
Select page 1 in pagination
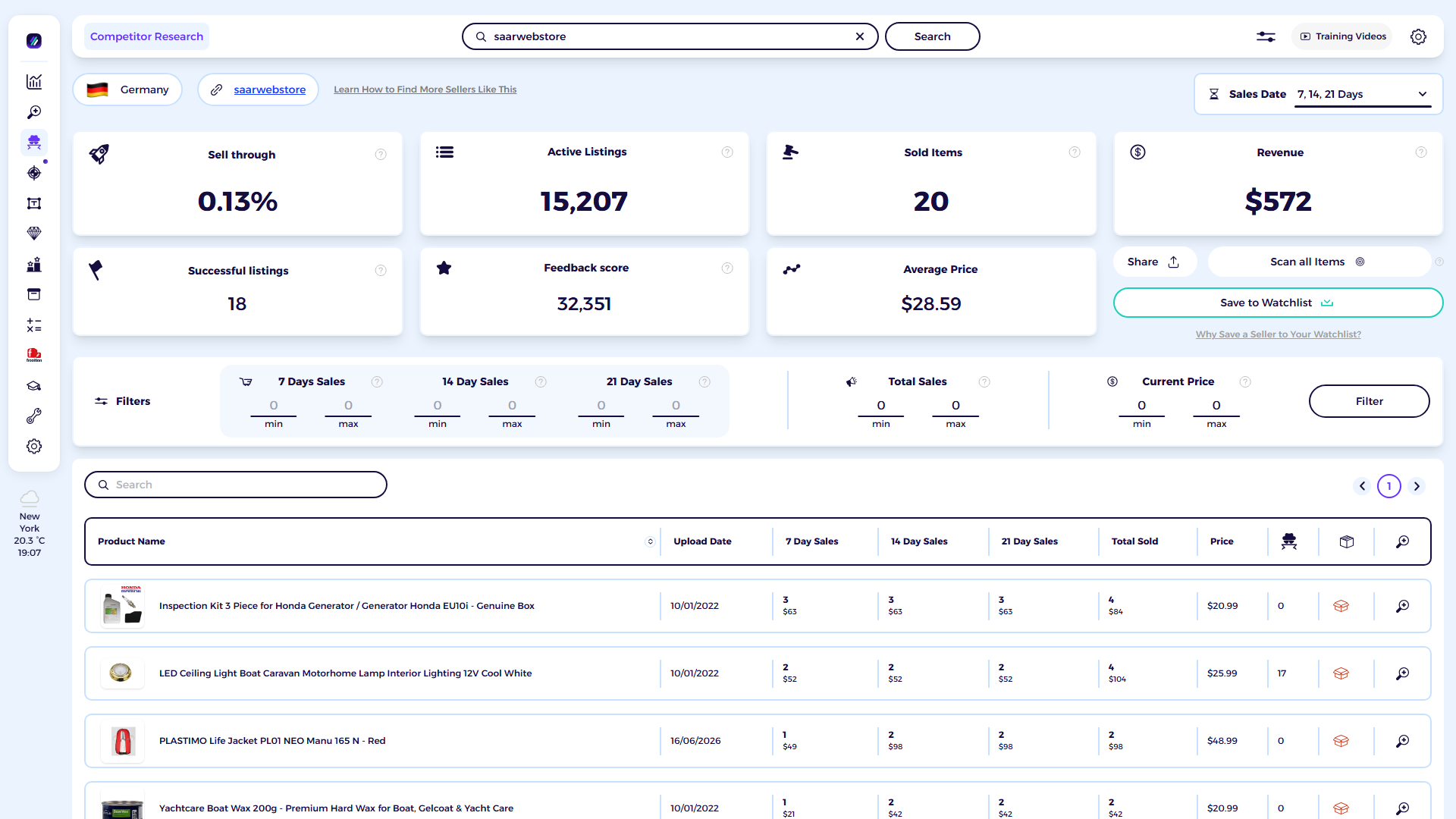tap(1389, 486)
